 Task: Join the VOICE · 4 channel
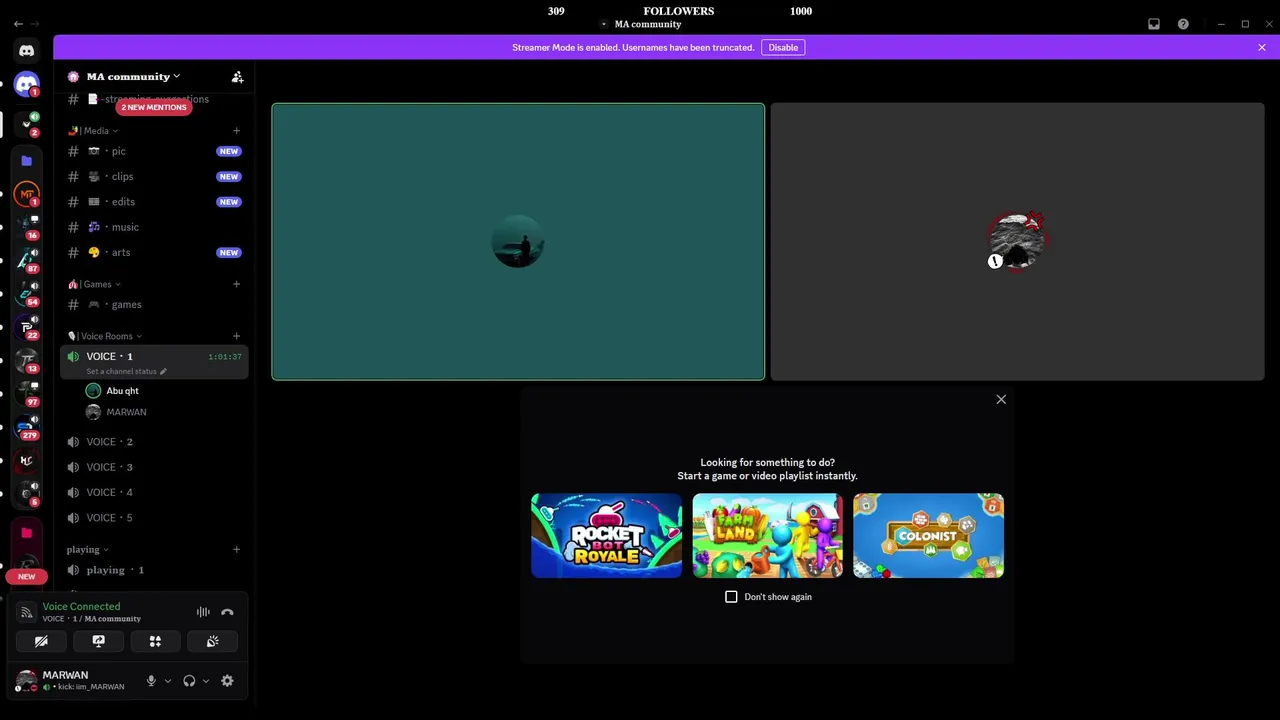pyautogui.click(x=154, y=492)
